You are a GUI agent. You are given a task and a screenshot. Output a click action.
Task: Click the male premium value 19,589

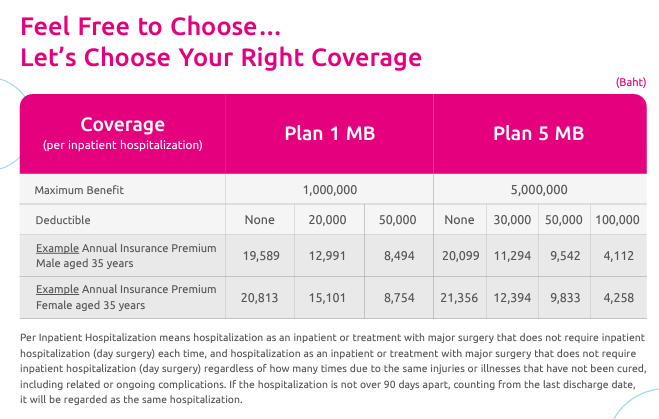click(260, 255)
